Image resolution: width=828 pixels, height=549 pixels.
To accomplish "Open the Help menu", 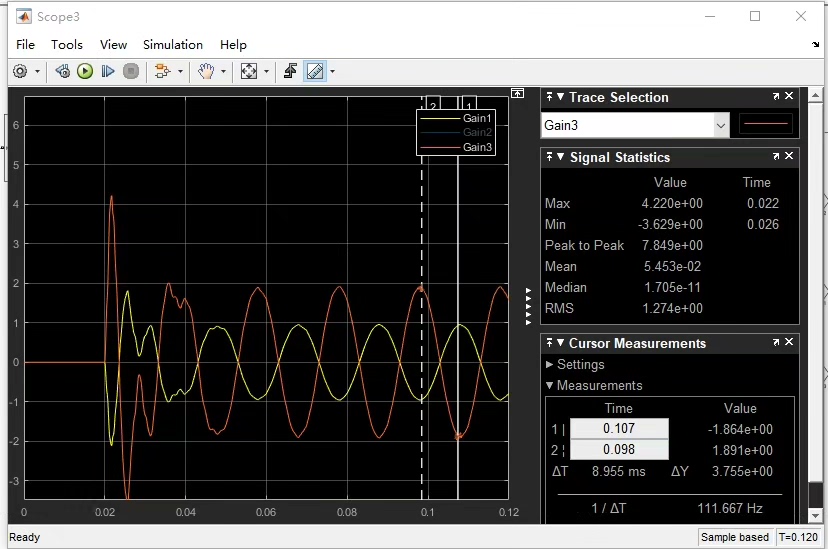I will coord(233,45).
